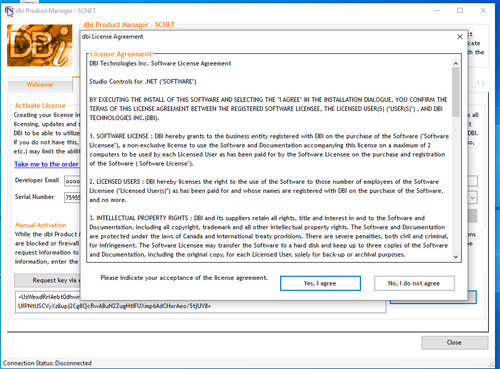The height and width of the screenshot is (369, 500).
Task: Click scrollbar up arrow in license text
Action: [x=455, y=64]
